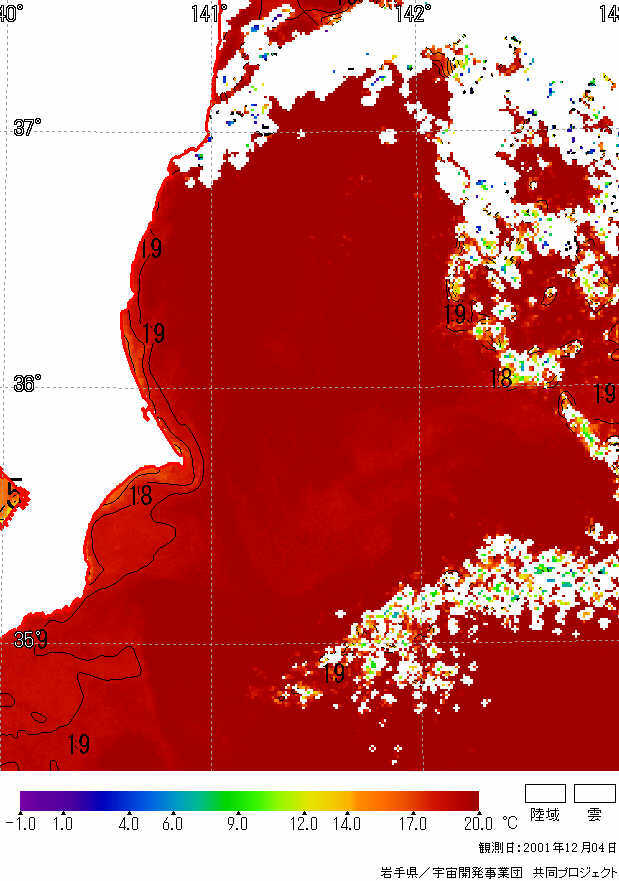The image size is (619, 881).
Task: Click the 142° longitude label
Action: [413, 12]
